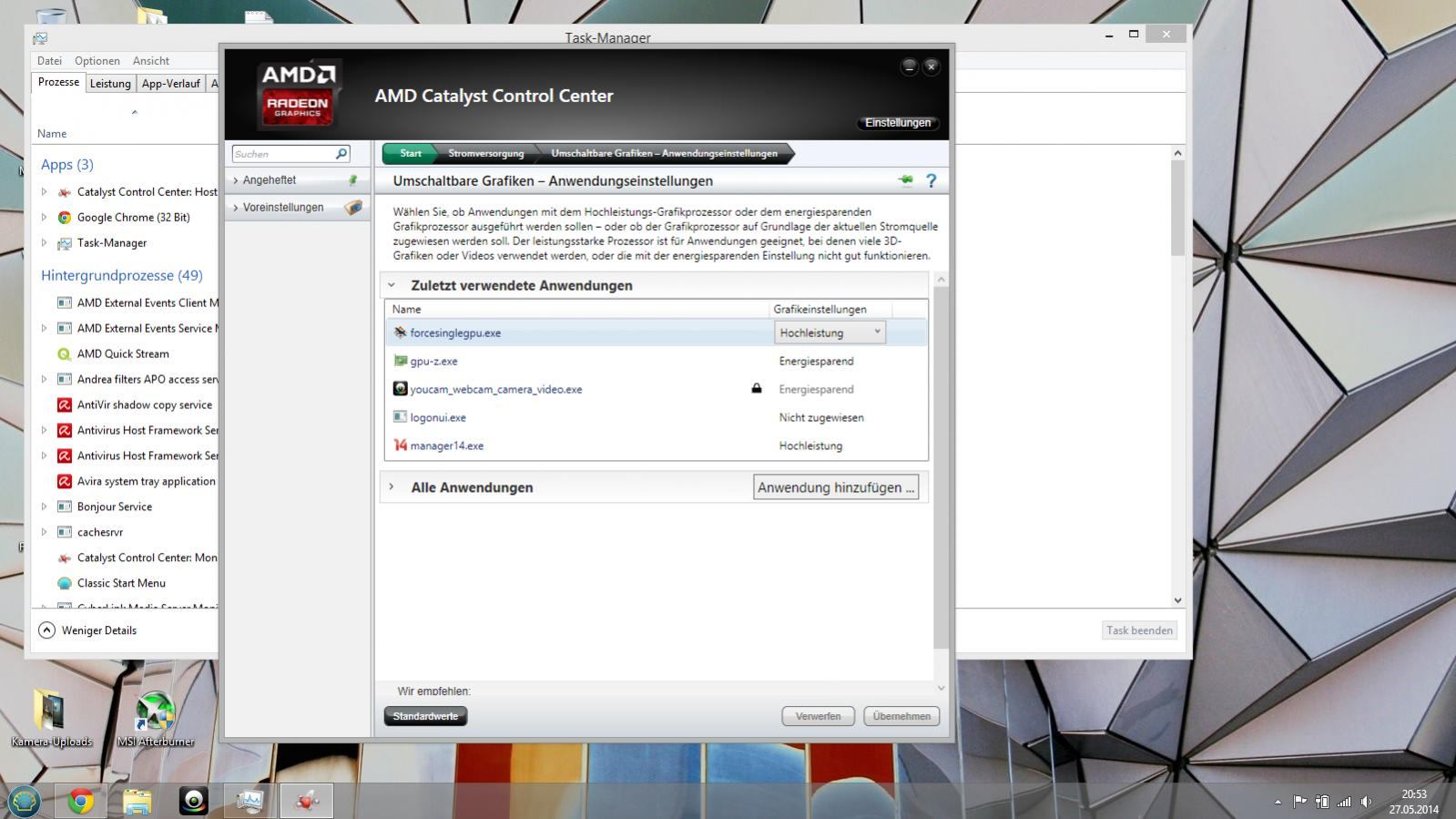Screen dimensions: 1456x819
Task: Click Start breadcrumb in Catalyst
Action: [x=410, y=153]
